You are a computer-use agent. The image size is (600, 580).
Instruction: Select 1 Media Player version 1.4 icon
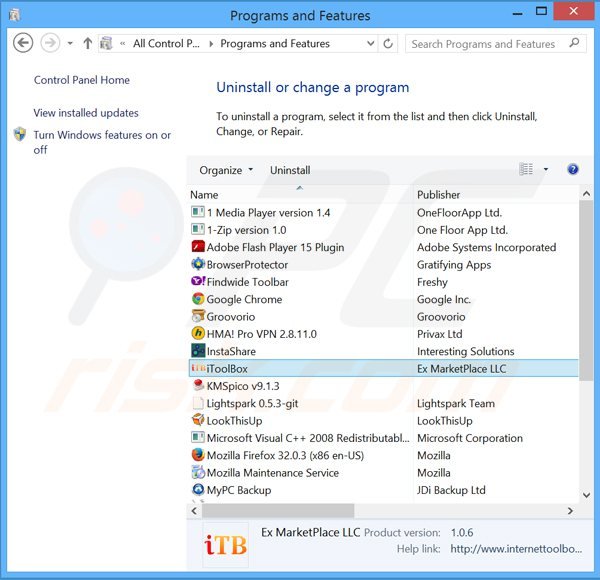[x=198, y=212]
